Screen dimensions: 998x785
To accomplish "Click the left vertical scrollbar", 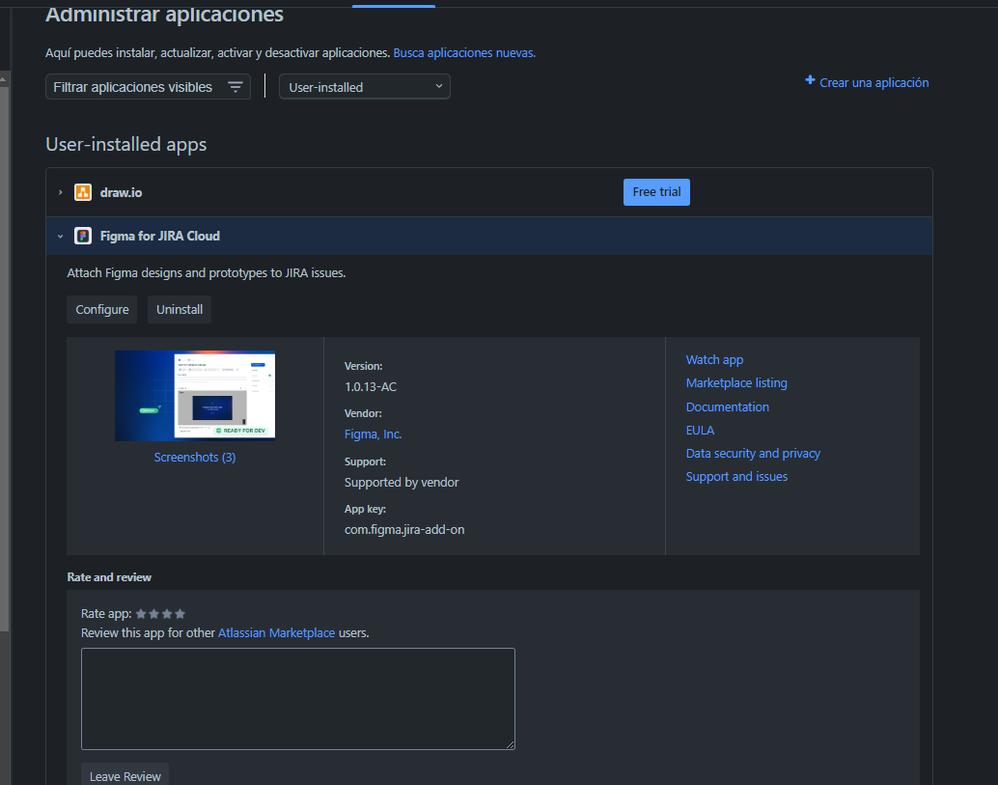I will pyautogui.click(x=4, y=357).
